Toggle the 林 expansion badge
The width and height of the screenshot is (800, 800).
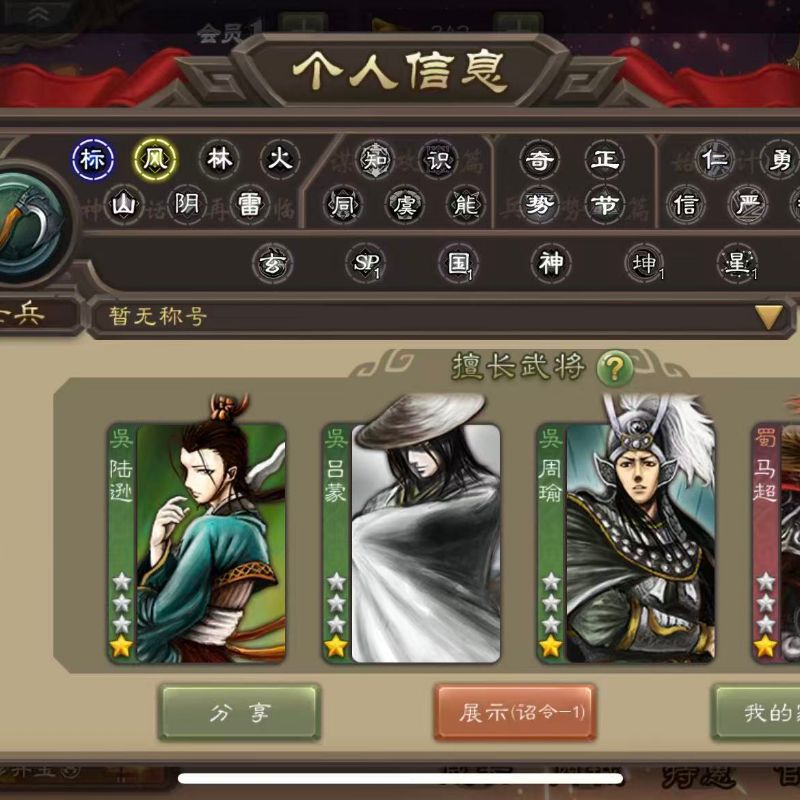[x=219, y=160]
